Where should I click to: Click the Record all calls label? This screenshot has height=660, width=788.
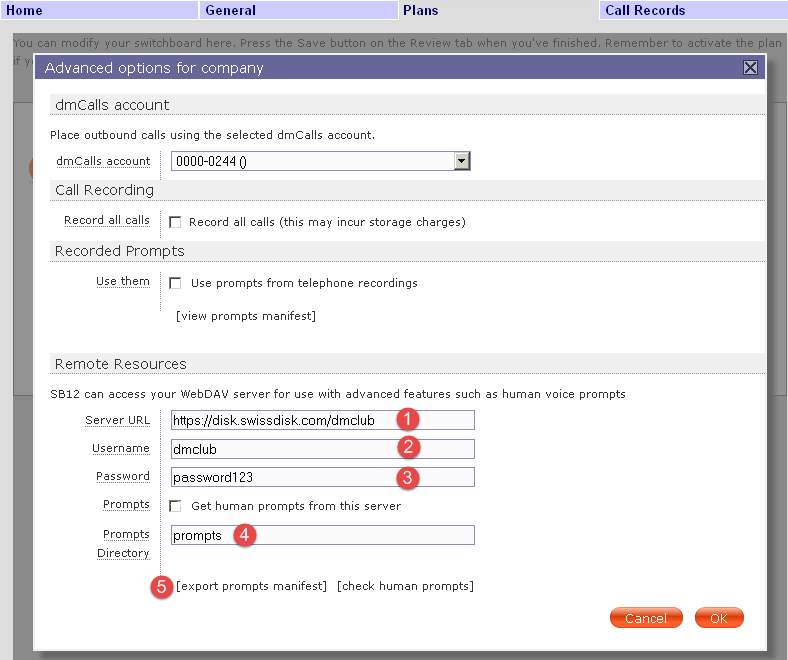click(107, 220)
